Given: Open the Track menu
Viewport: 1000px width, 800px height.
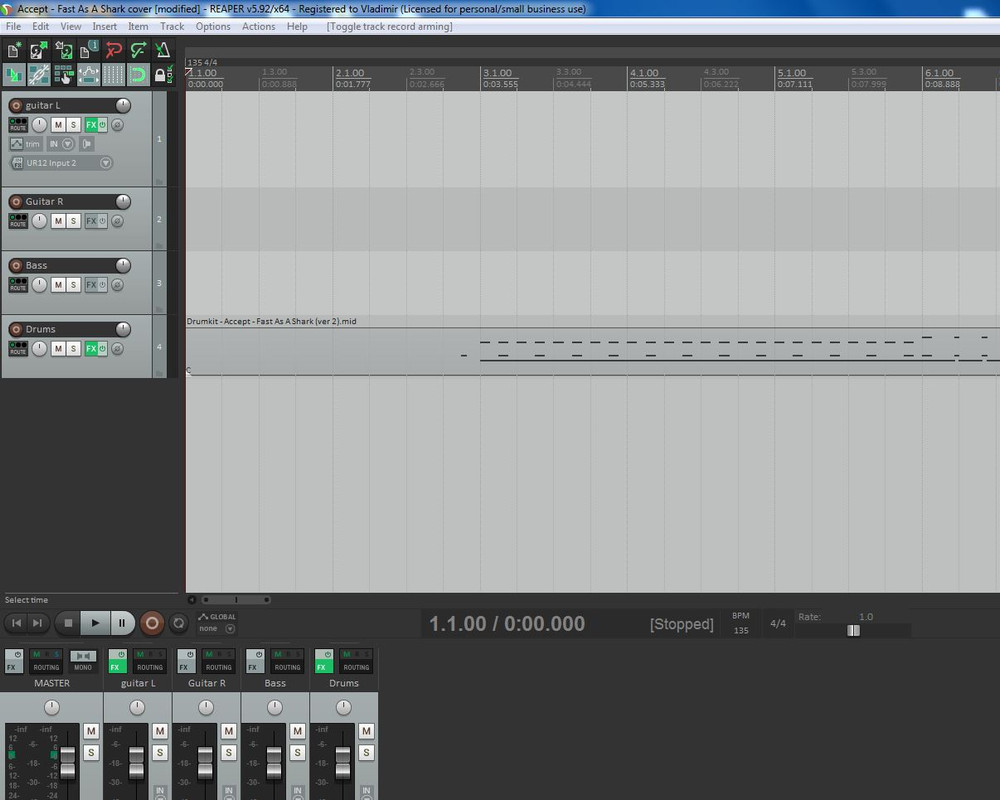Looking at the screenshot, I should (x=172, y=26).
